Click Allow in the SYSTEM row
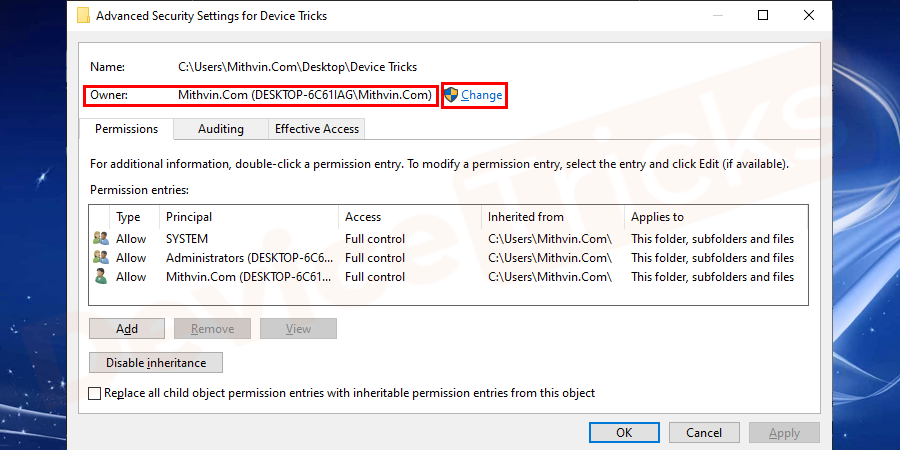900x450 pixels. [x=131, y=239]
